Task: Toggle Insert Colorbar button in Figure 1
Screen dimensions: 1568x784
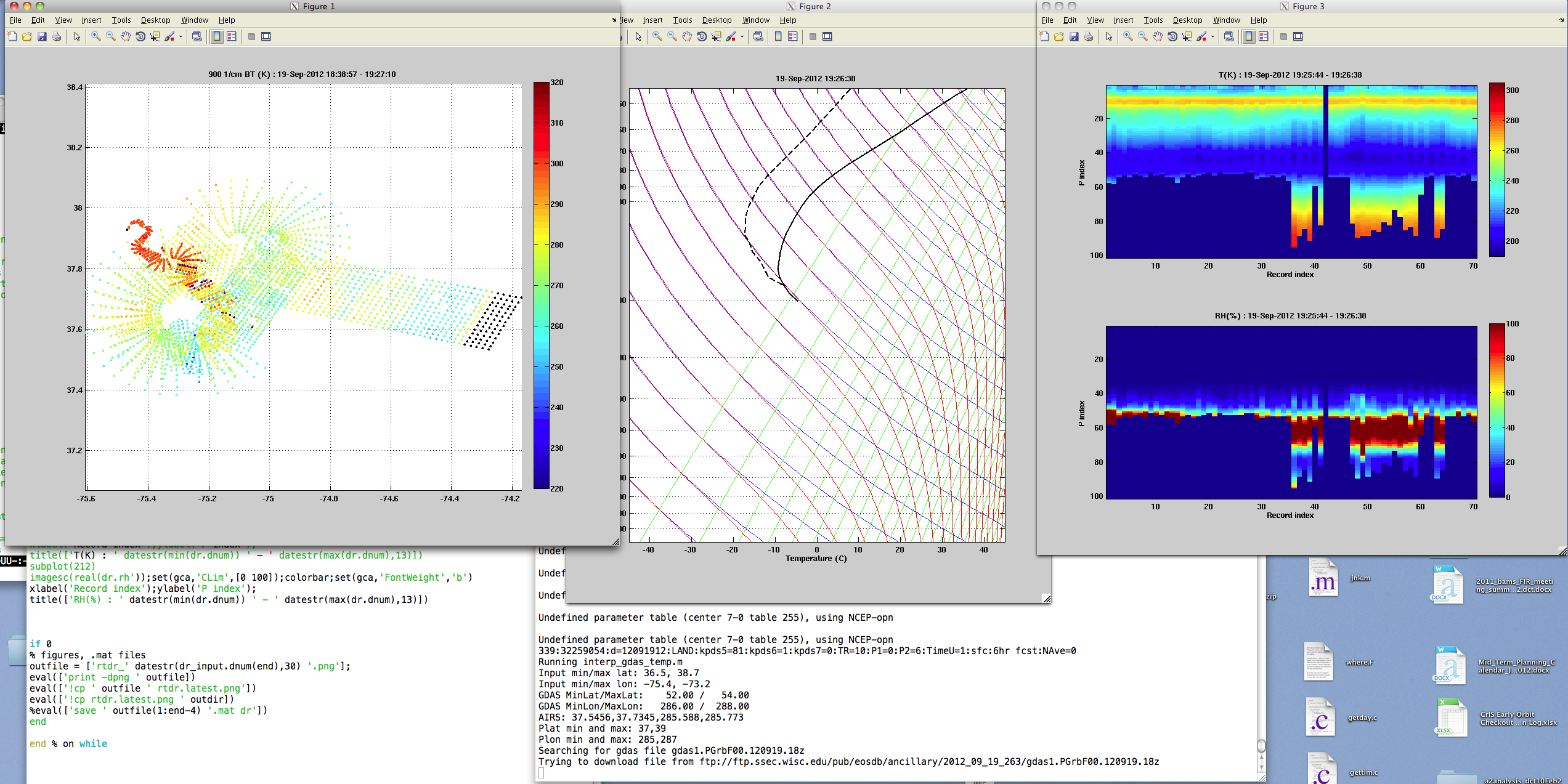Action: [x=217, y=37]
